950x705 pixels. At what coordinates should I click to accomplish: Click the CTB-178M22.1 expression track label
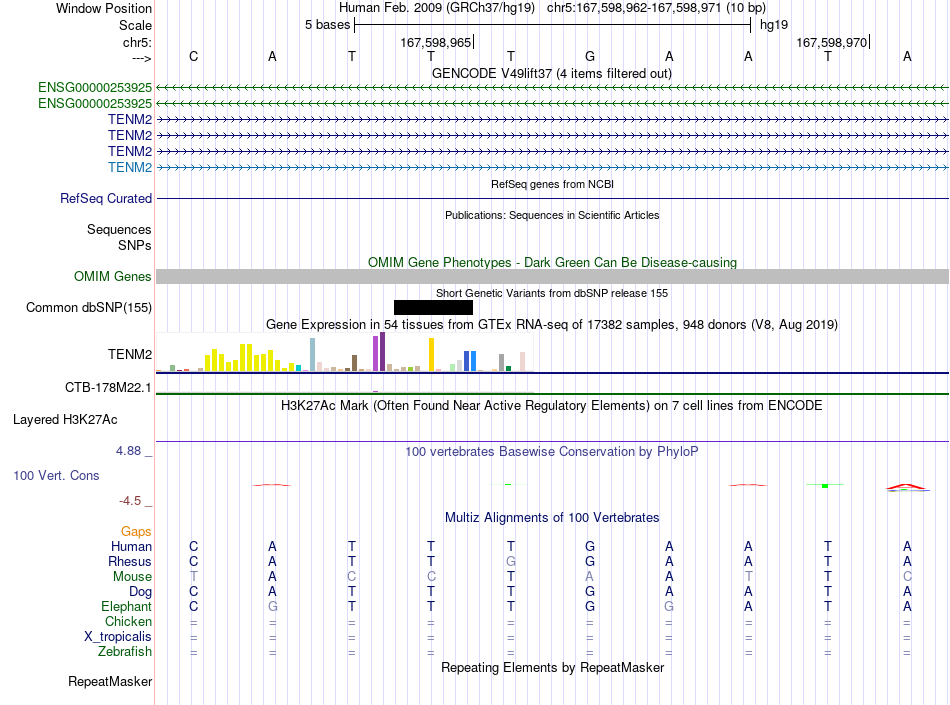tap(108, 388)
